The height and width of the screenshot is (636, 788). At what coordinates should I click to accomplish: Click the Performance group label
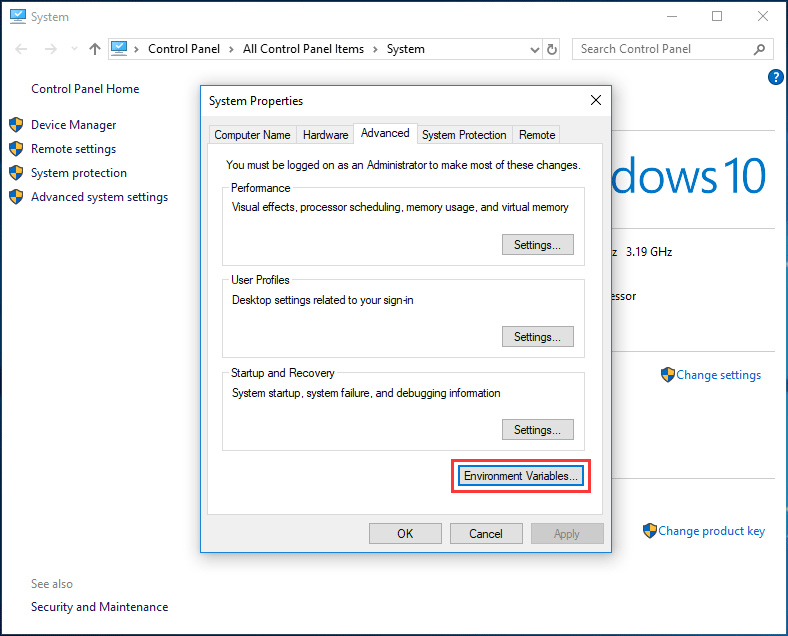tap(260, 188)
